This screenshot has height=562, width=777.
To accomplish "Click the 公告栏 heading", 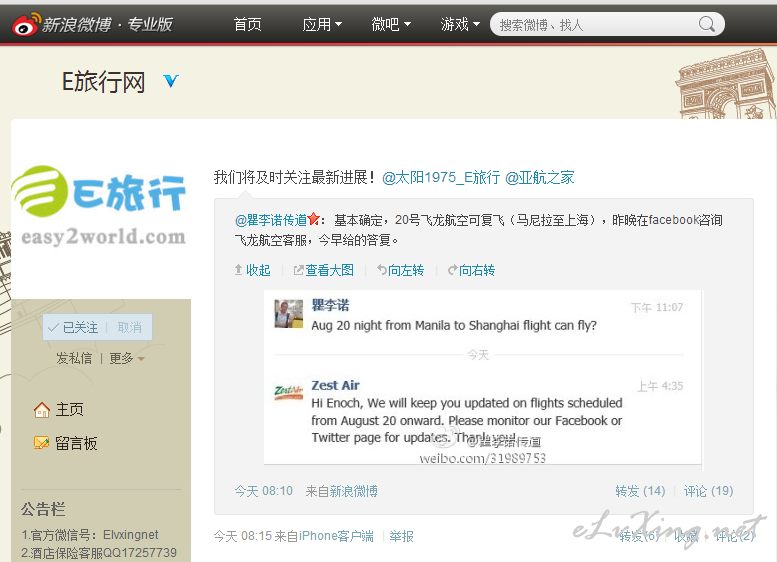I will [43, 509].
